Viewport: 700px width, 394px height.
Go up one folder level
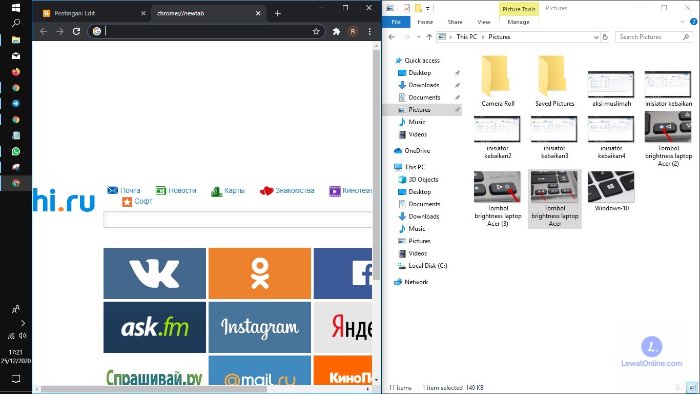pyautogui.click(x=429, y=37)
